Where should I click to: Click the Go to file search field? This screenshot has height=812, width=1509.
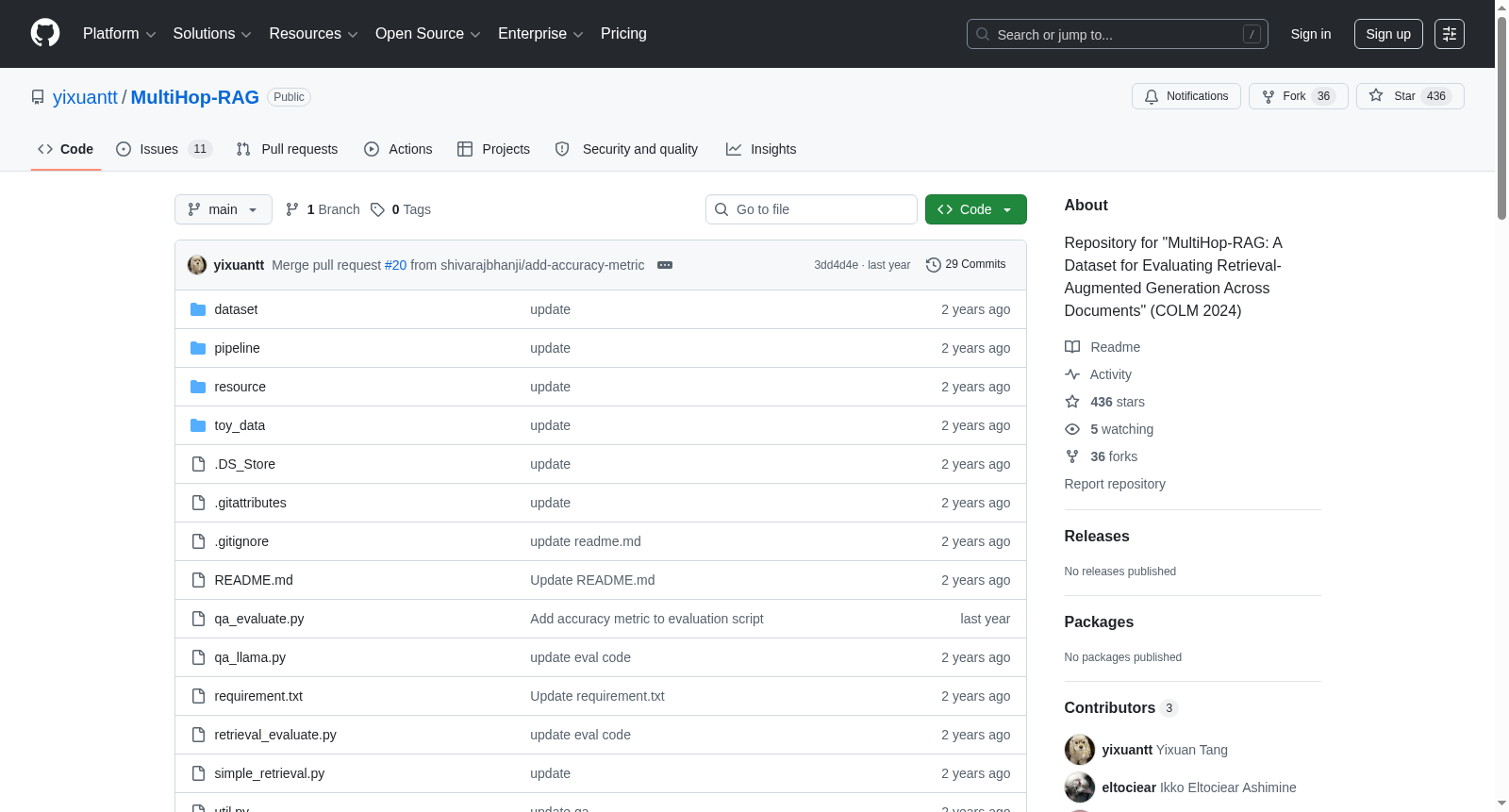click(811, 209)
